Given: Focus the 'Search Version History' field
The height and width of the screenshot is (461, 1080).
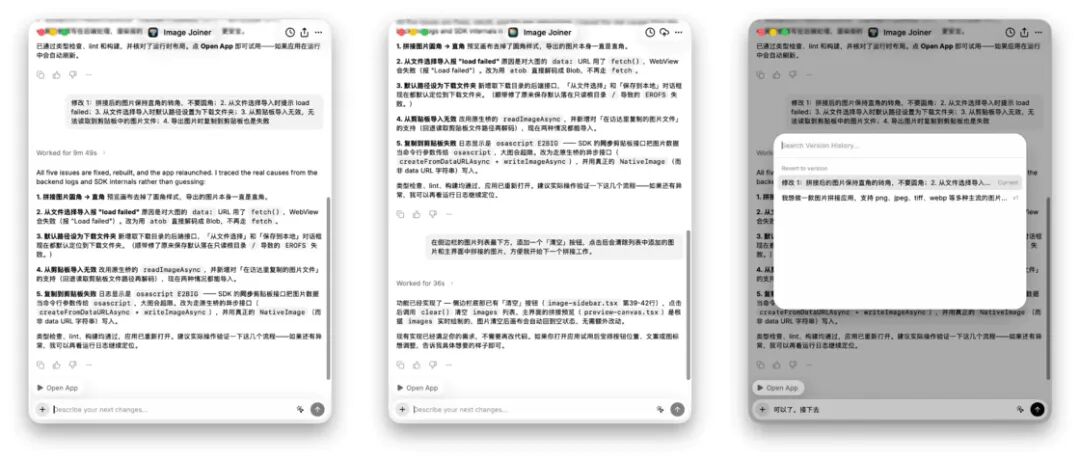Looking at the screenshot, I should coord(900,146).
